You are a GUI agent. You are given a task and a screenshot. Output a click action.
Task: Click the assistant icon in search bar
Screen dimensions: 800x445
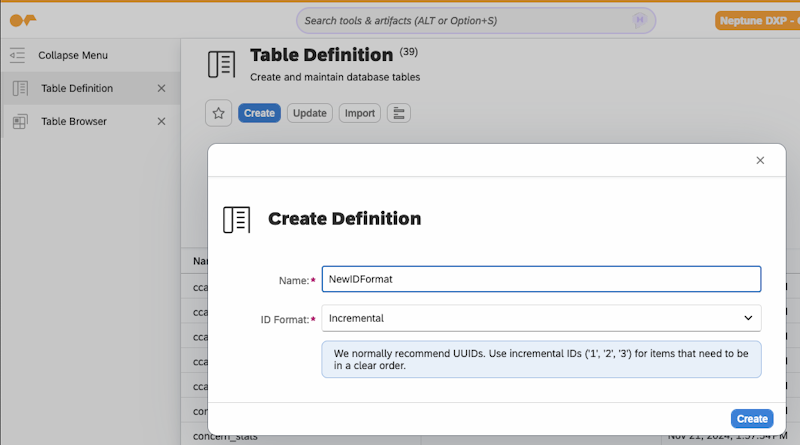[x=639, y=20]
